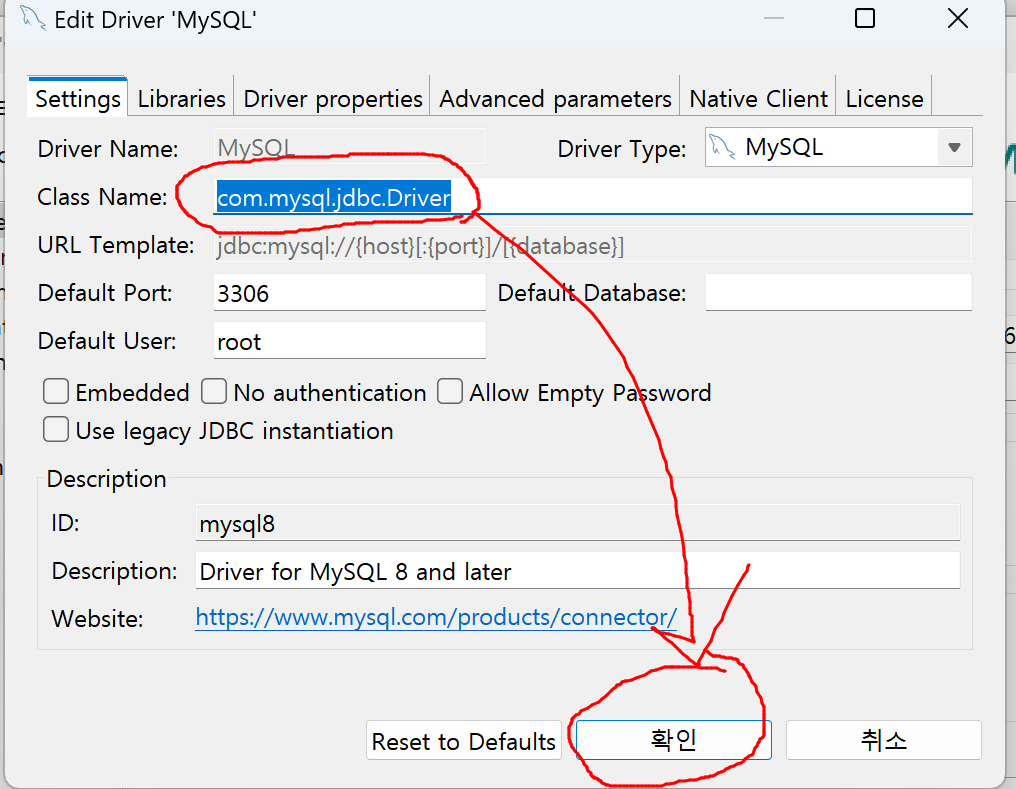This screenshot has width=1016, height=789.
Task: Enable Use legacy JDBC instantiation
Action: click(x=56, y=429)
